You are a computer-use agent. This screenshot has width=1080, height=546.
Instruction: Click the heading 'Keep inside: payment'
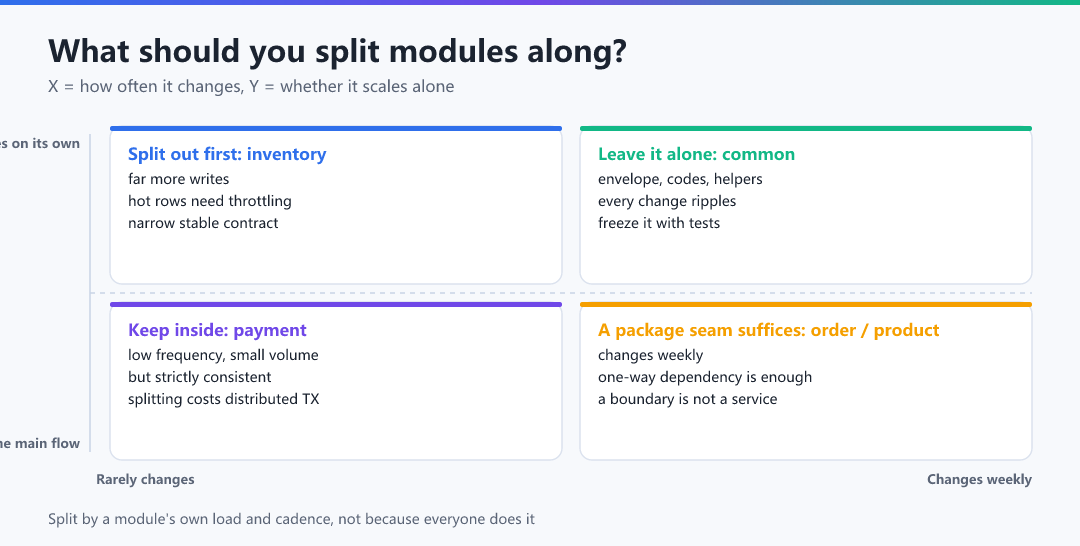click(x=217, y=330)
